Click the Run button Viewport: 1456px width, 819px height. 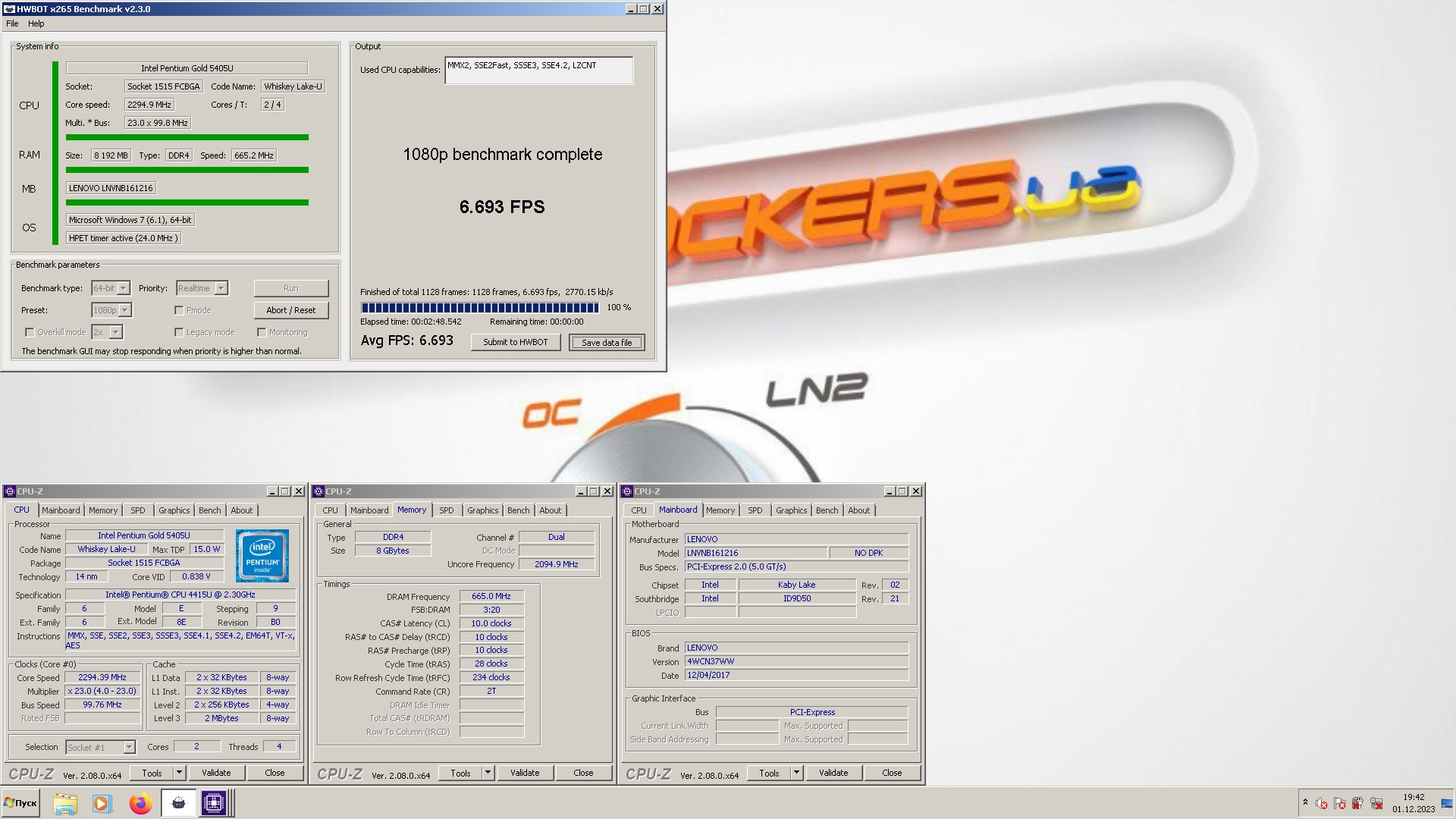click(x=291, y=288)
